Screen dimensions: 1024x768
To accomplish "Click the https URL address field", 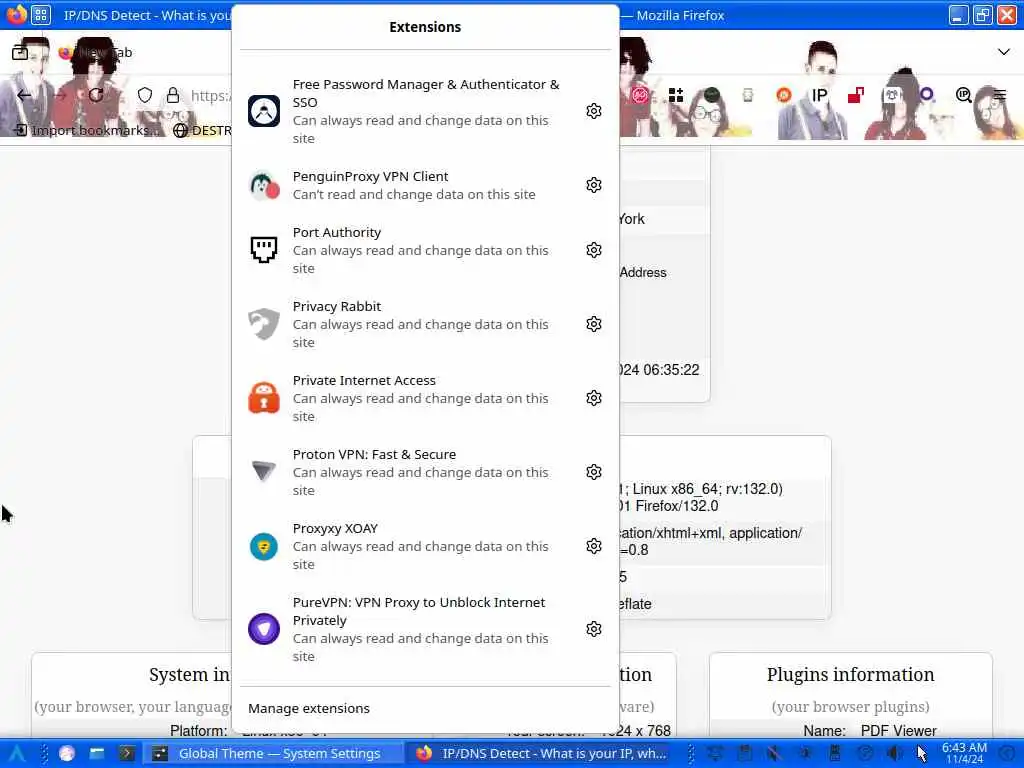I will click(210, 96).
